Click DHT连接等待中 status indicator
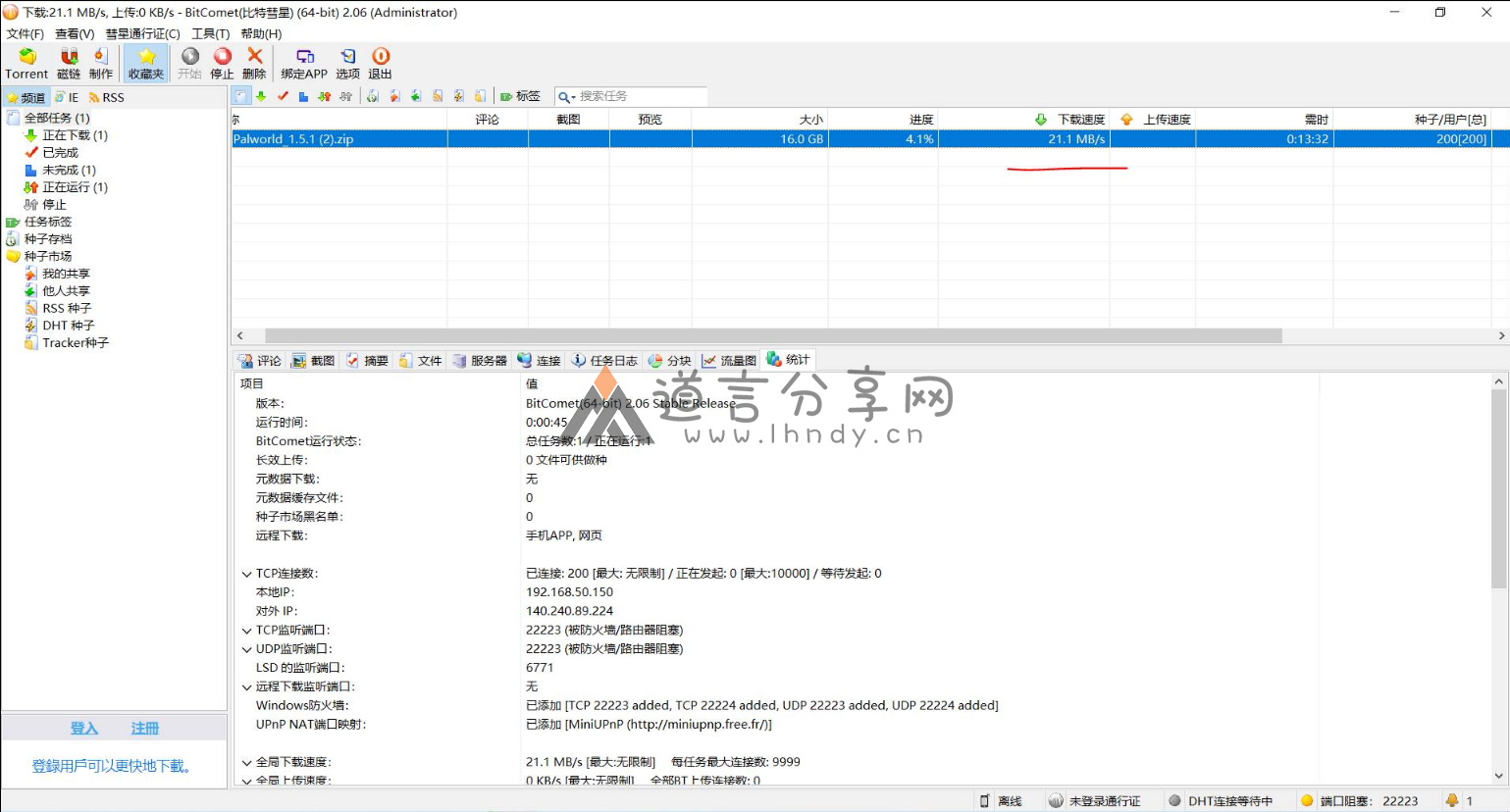 coord(1220,801)
